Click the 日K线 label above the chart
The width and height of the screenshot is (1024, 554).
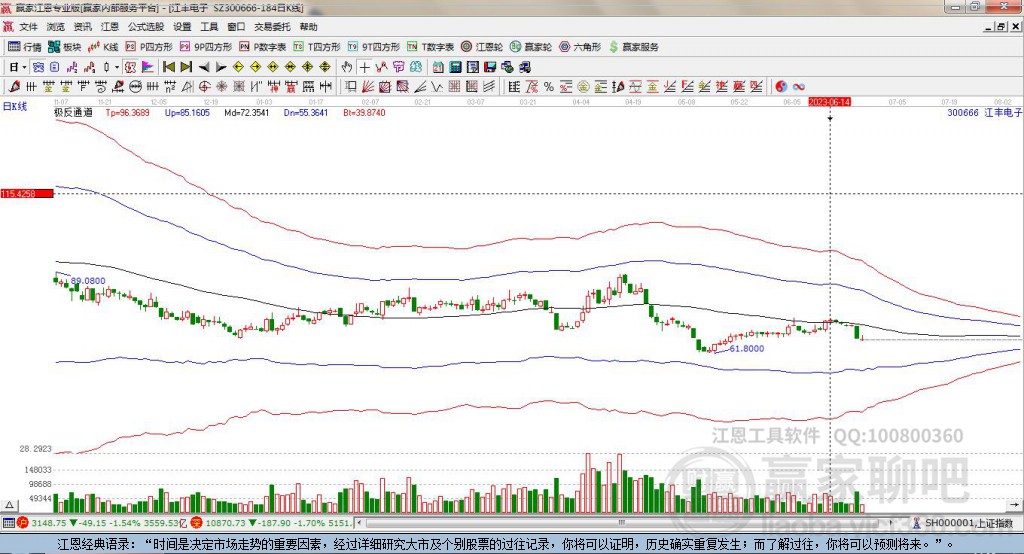(x=13, y=105)
